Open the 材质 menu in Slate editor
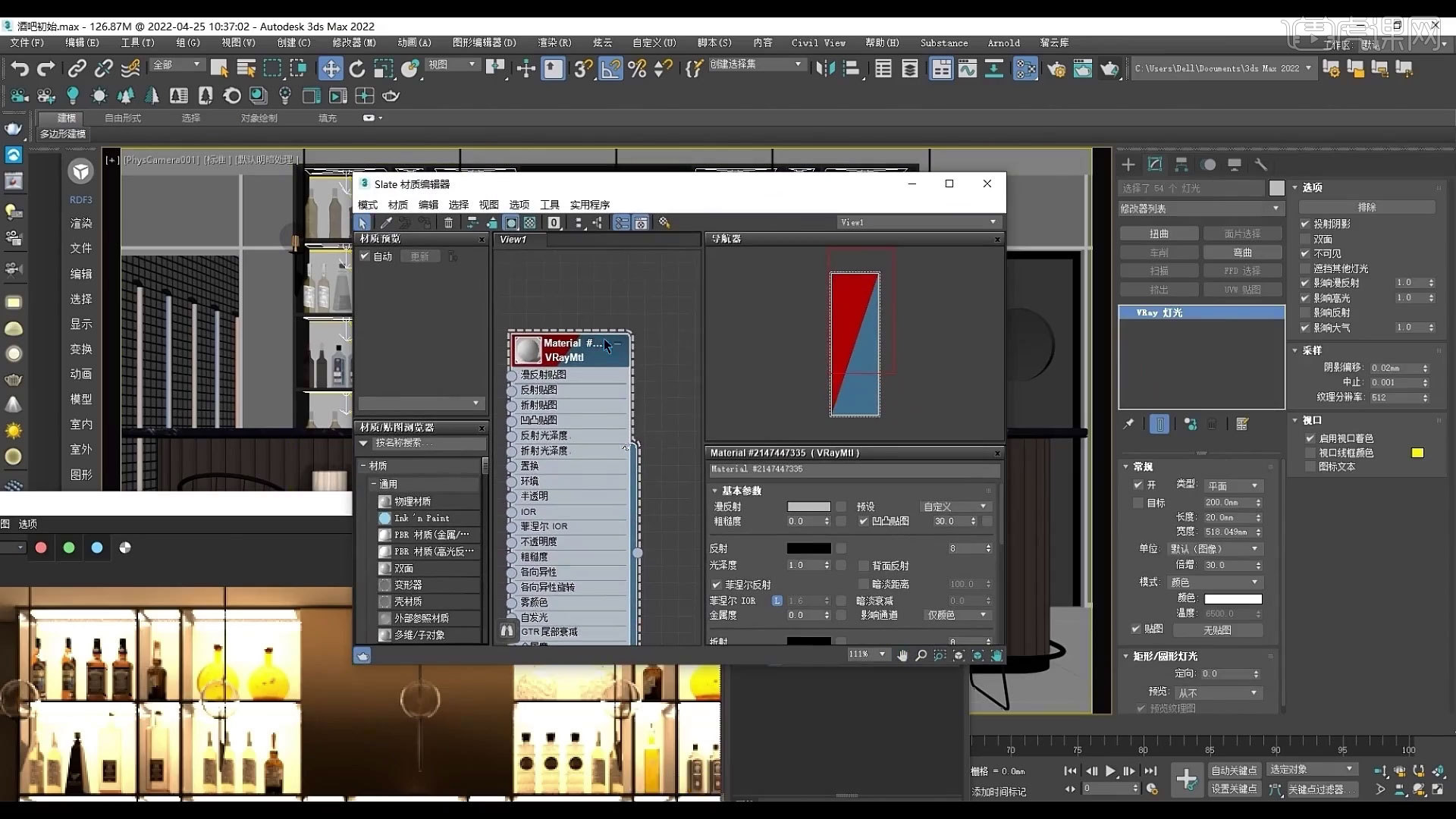Viewport: 1456px width, 819px height. click(397, 204)
